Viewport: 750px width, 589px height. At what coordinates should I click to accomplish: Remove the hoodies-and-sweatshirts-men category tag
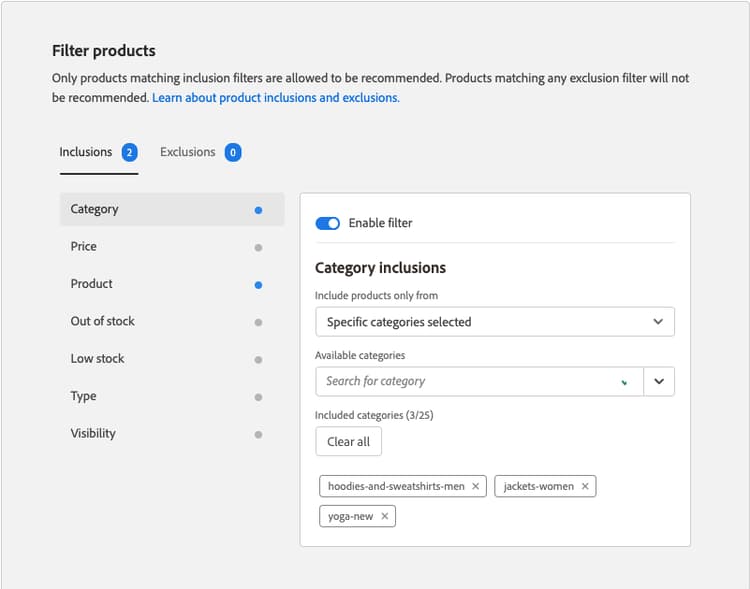476,486
